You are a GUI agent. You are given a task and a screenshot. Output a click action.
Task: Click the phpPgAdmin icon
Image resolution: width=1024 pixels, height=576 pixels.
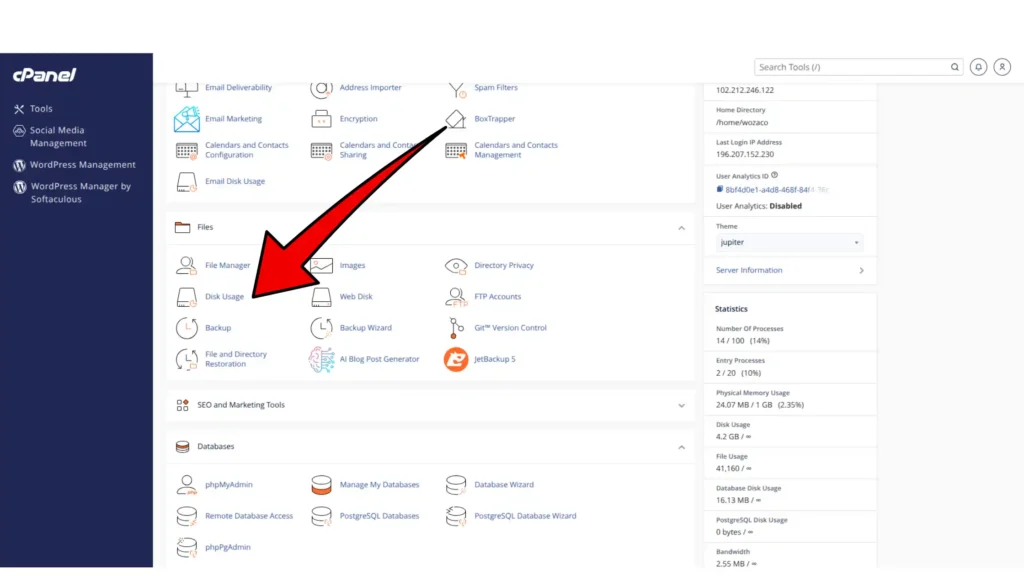coord(186,547)
